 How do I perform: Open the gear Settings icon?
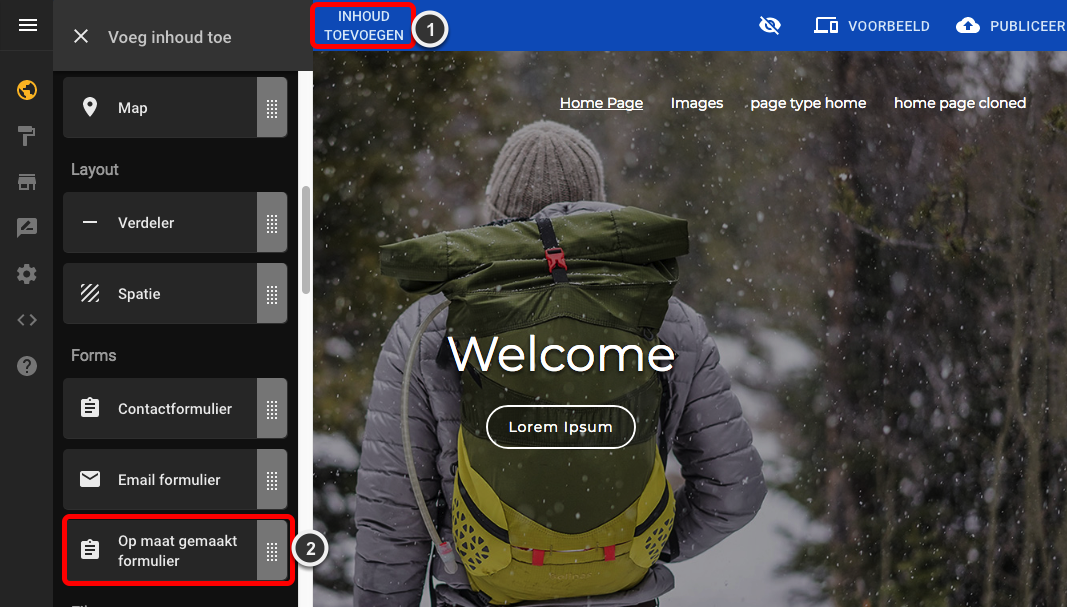(x=27, y=274)
